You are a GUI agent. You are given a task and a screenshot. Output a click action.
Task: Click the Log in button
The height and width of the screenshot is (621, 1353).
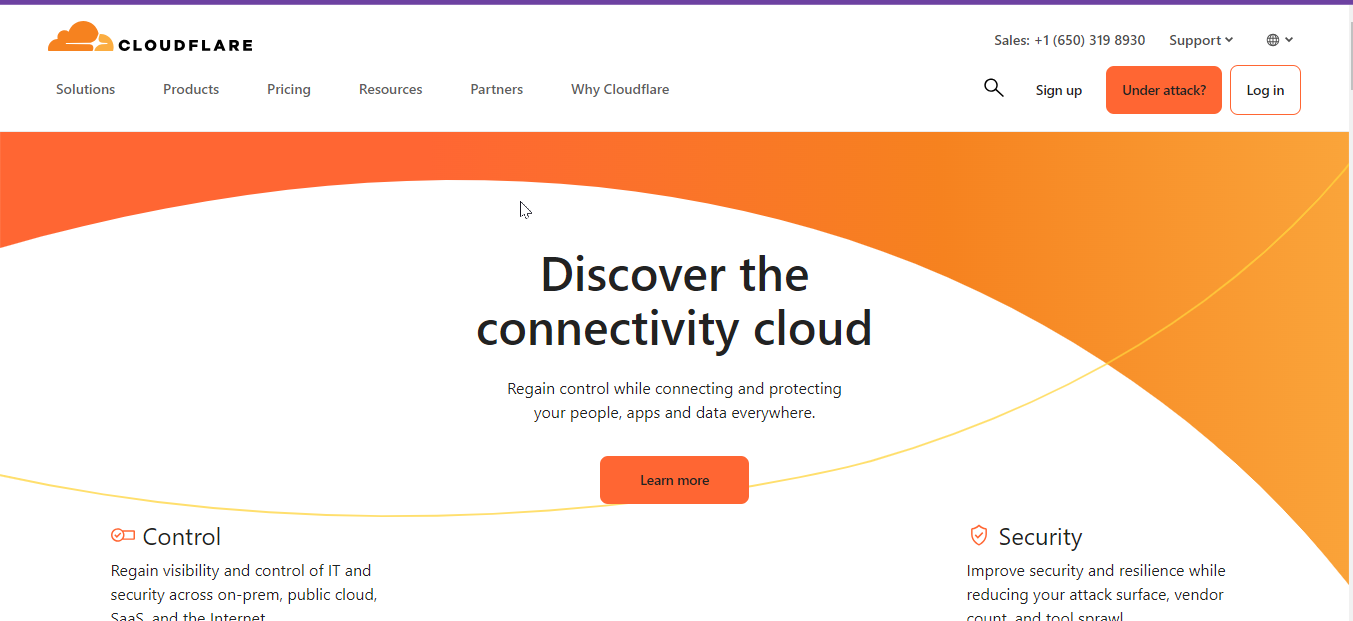point(1265,89)
